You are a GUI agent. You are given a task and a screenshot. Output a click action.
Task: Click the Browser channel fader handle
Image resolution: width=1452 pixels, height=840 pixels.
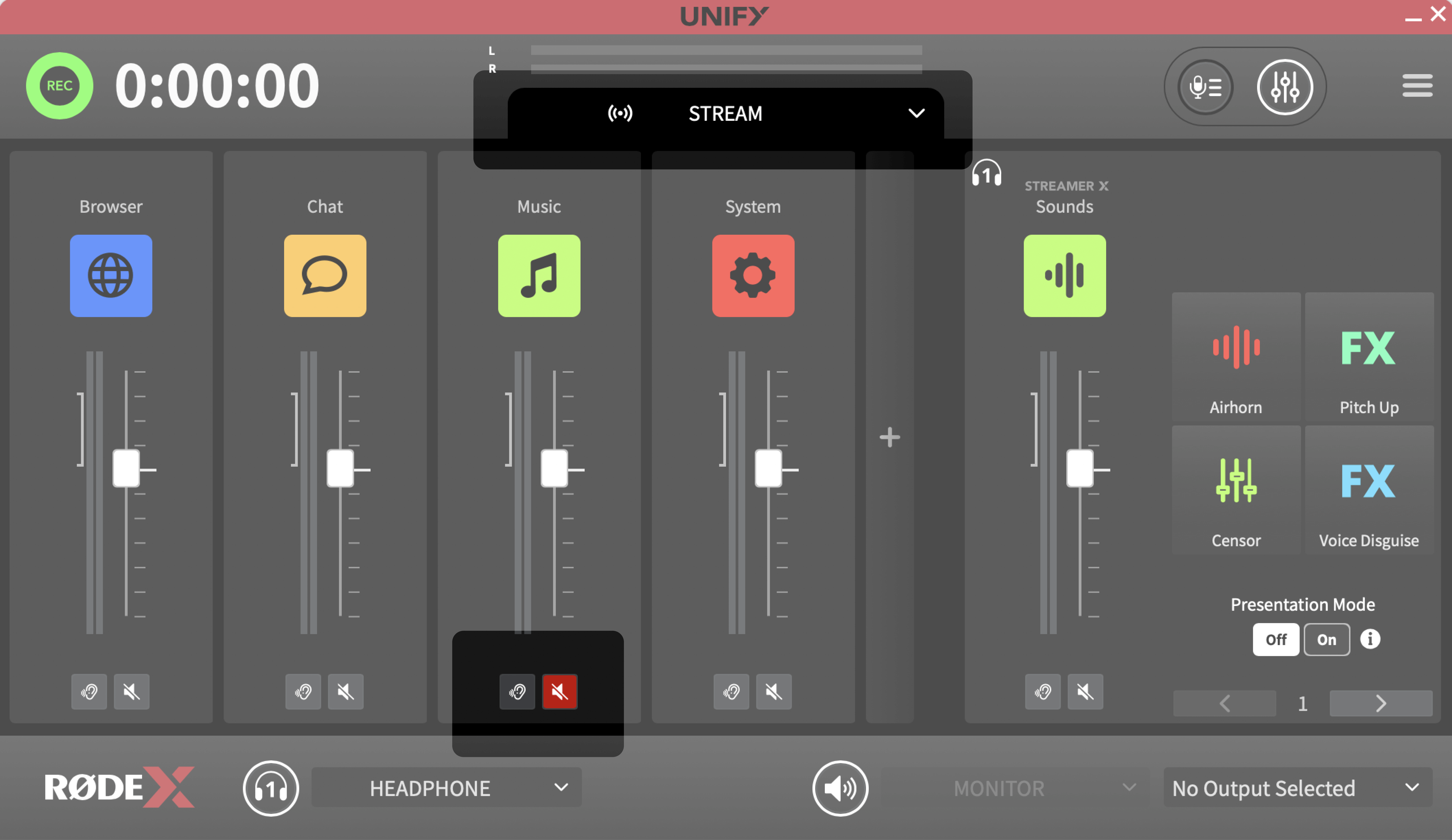(x=126, y=468)
